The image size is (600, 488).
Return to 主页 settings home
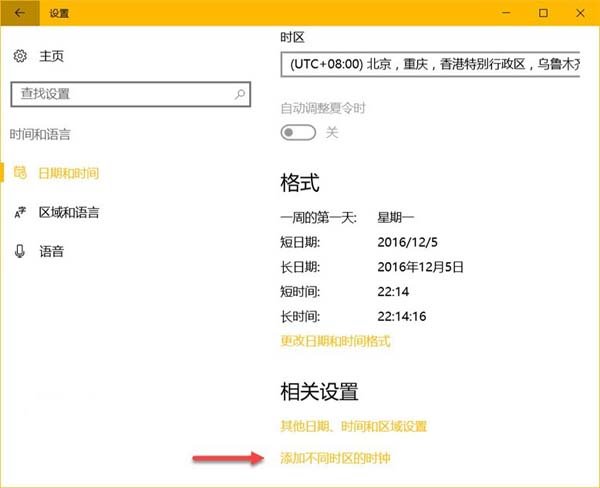pos(51,57)
